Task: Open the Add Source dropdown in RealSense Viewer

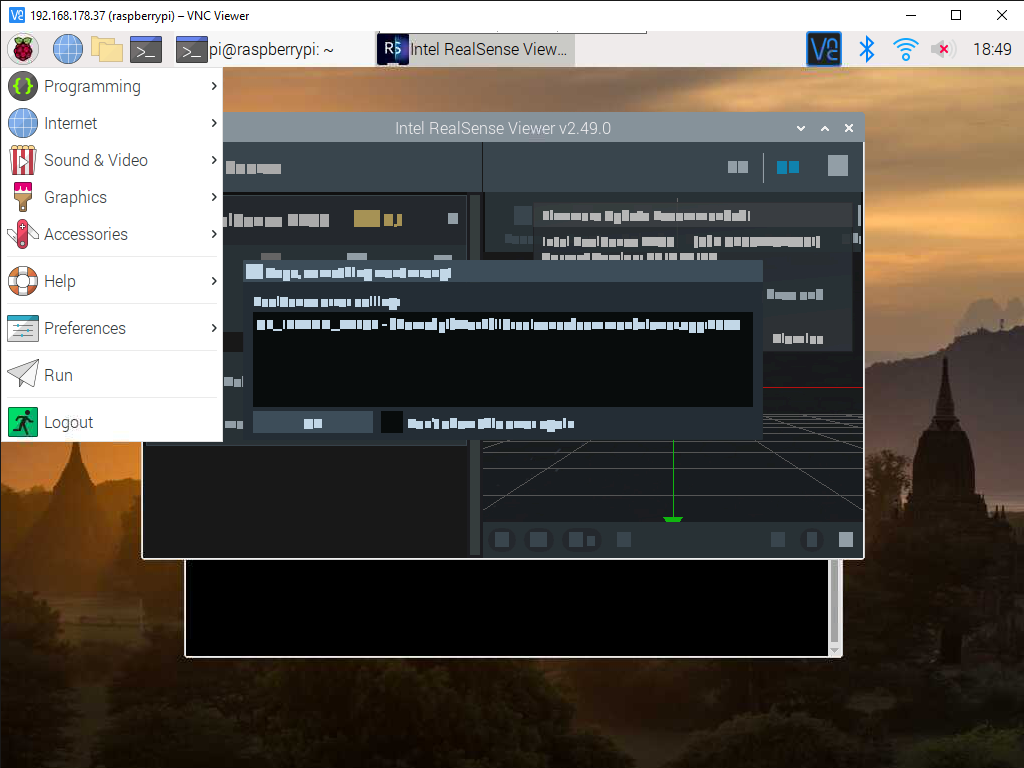Action: [x=253, y=168]
